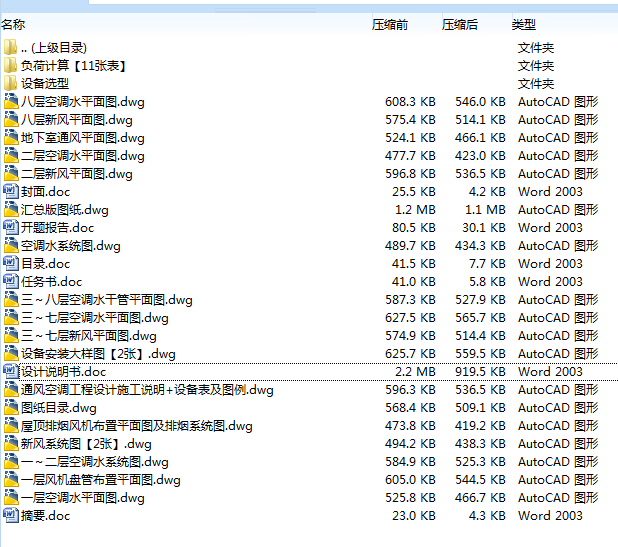618x547 pixels.
Task: Select file name 设计说明书.doc
Action: point(63,372)
